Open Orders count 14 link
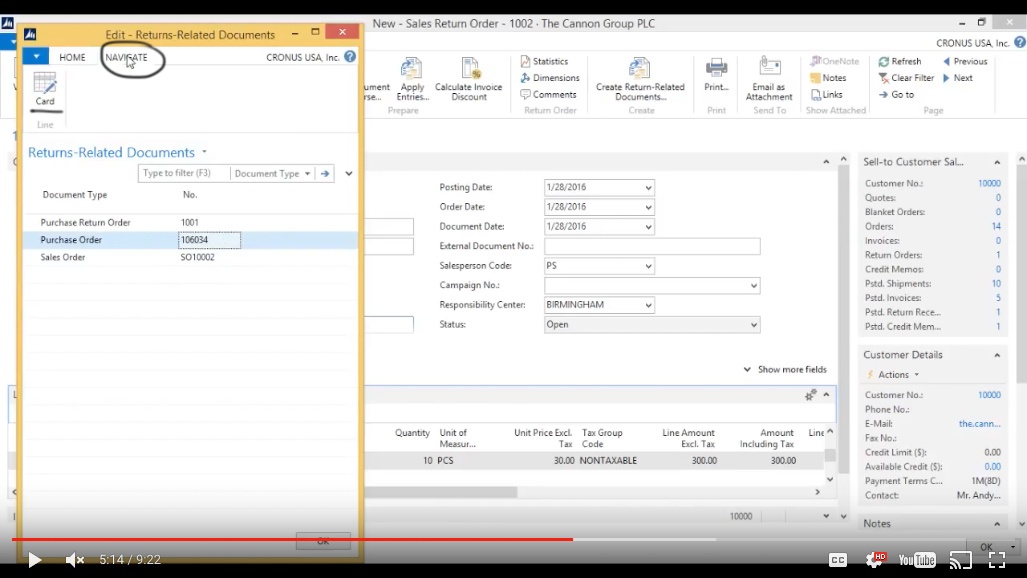1027x578 pixels. [996, 226]
